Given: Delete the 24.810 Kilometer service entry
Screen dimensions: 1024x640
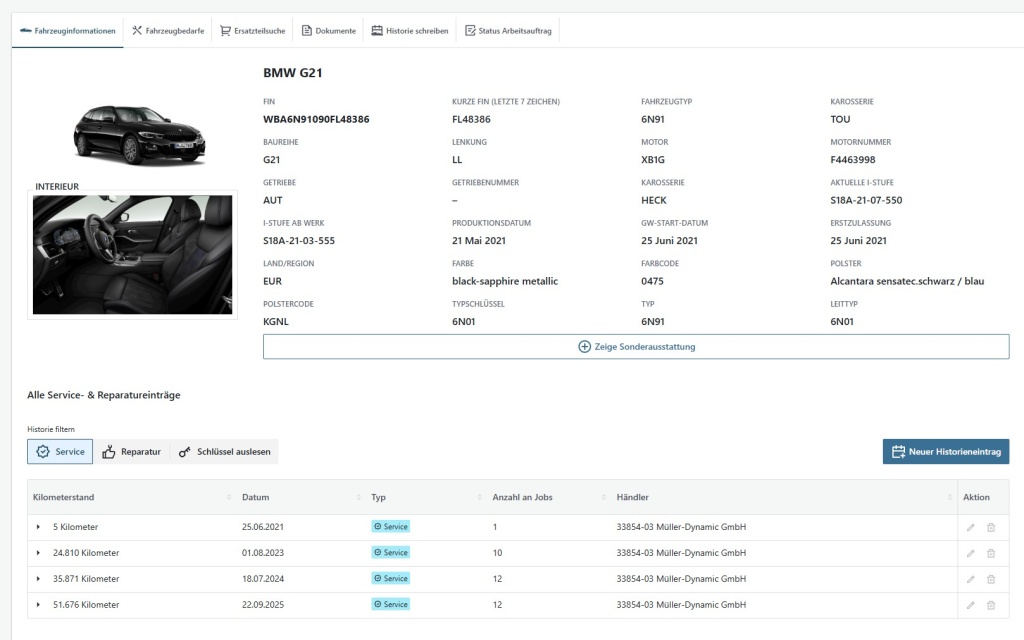Looking at the screenshot, I should pyautogui.click(x=991, y=553).
